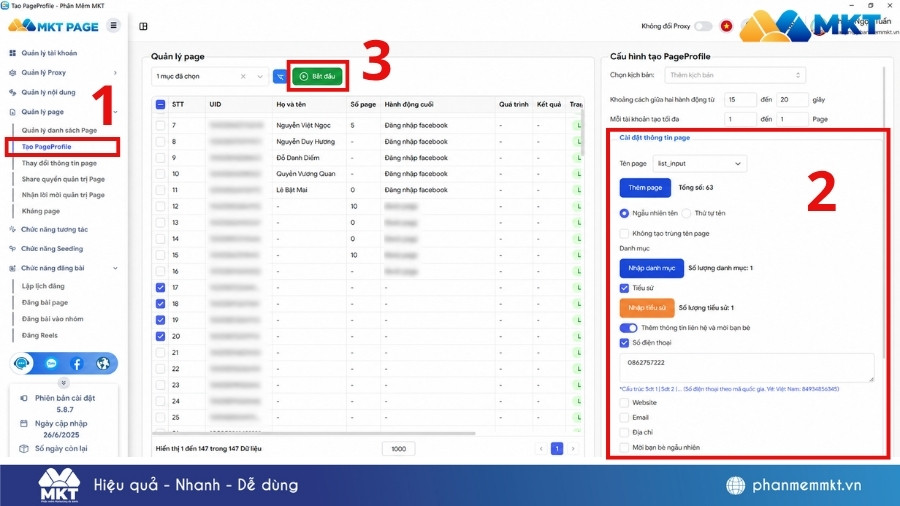Image resolution: width=900 pixels, height=506 pixels.
Task: Click the phone number text field 0862757222
Action: coord(747,368)
